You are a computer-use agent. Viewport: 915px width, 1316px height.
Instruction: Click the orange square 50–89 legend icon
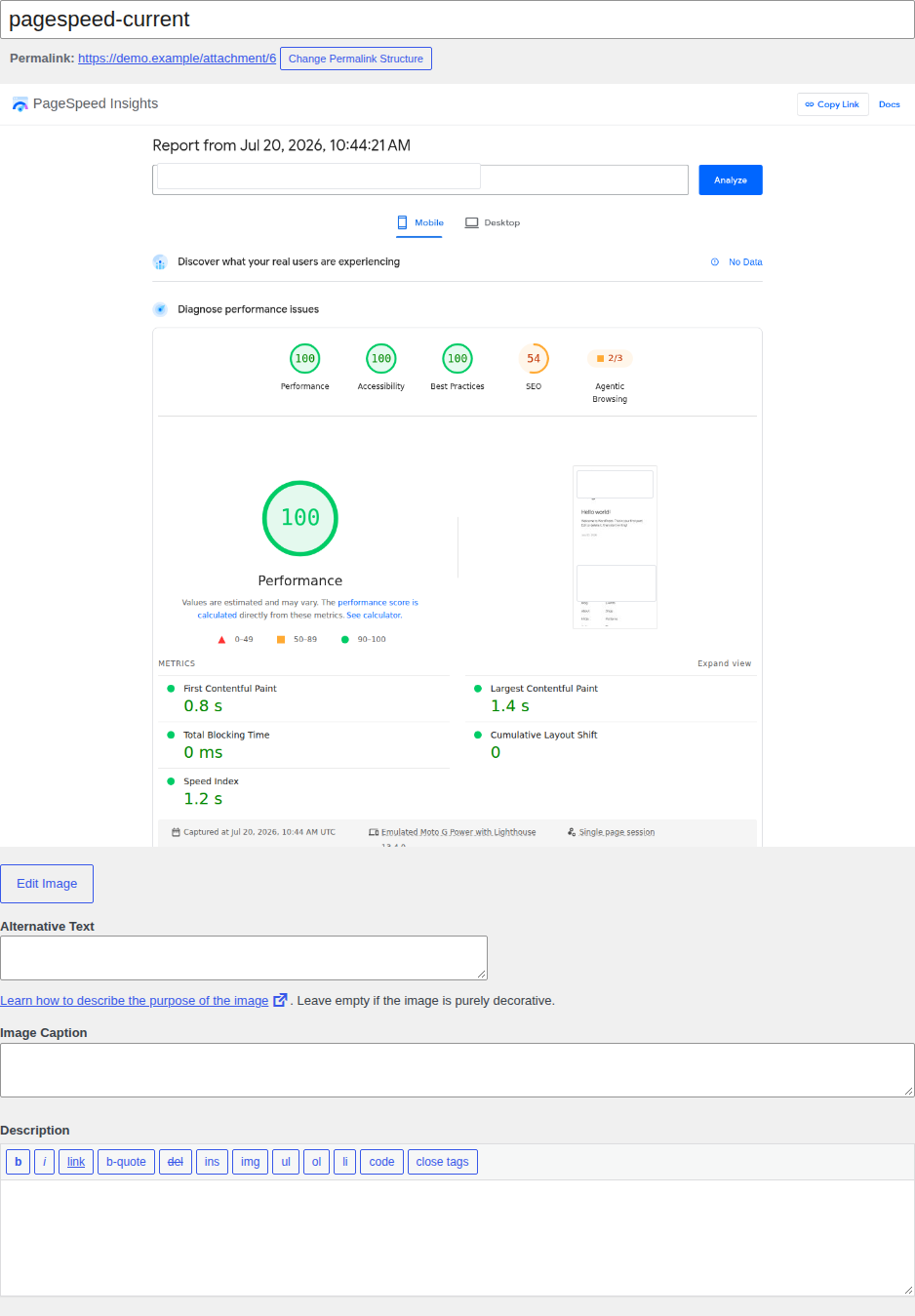click(x=281, y=640)
